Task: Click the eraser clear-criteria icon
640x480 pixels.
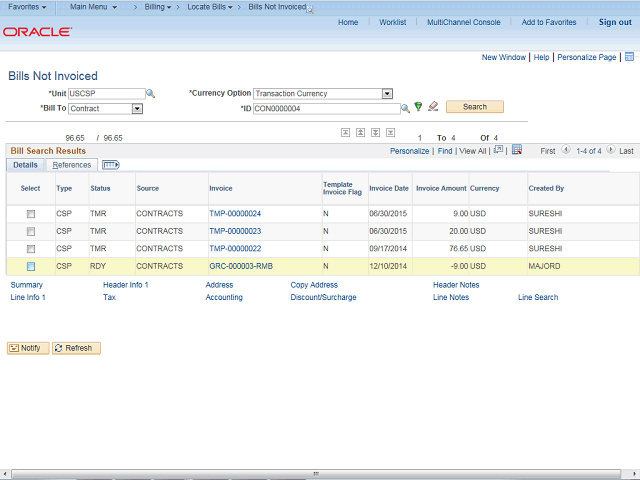Action: [x=433, y=107]
